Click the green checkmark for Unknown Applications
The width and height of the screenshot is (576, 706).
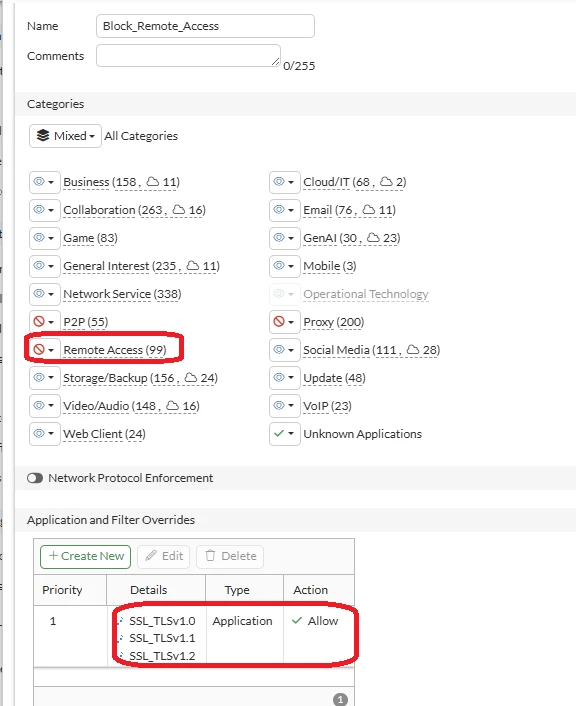pos(279,433)
